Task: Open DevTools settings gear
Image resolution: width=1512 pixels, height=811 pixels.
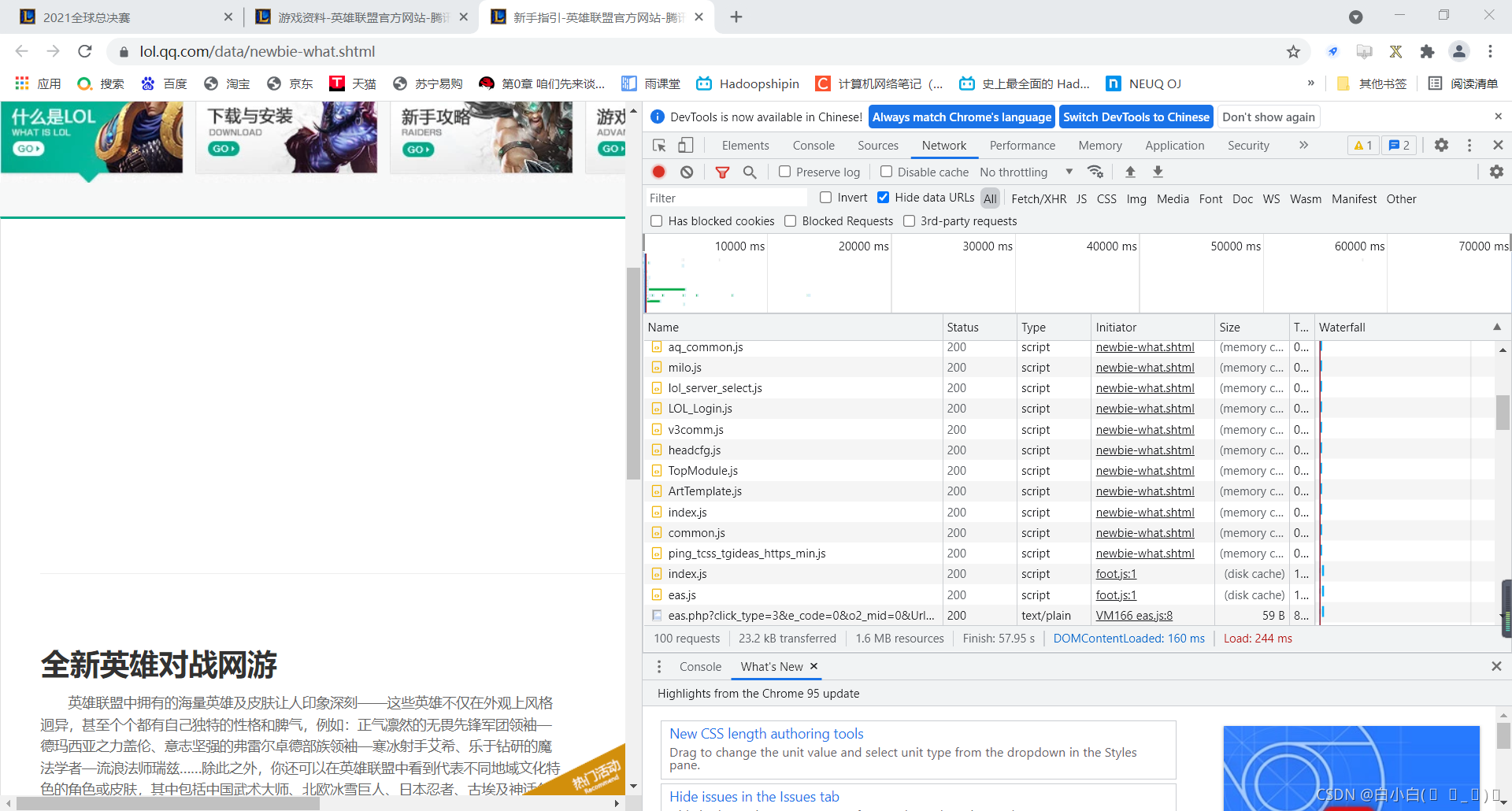Action: pos(1441,145)
